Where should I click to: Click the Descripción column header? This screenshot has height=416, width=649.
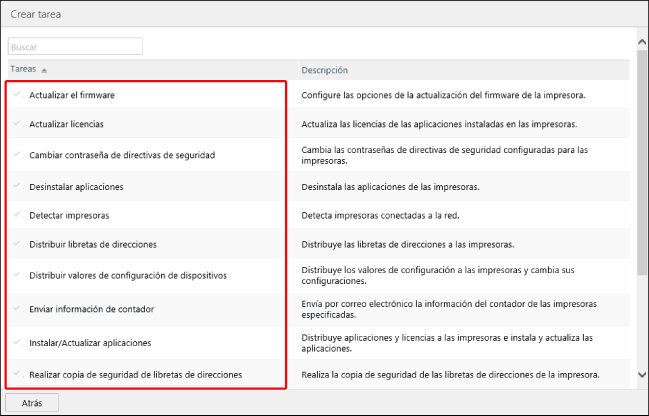click(x=324, y=70)
